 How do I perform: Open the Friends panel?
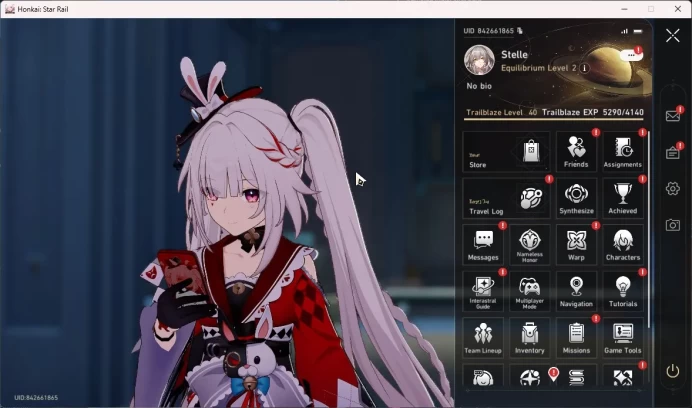tap(576, 151)
